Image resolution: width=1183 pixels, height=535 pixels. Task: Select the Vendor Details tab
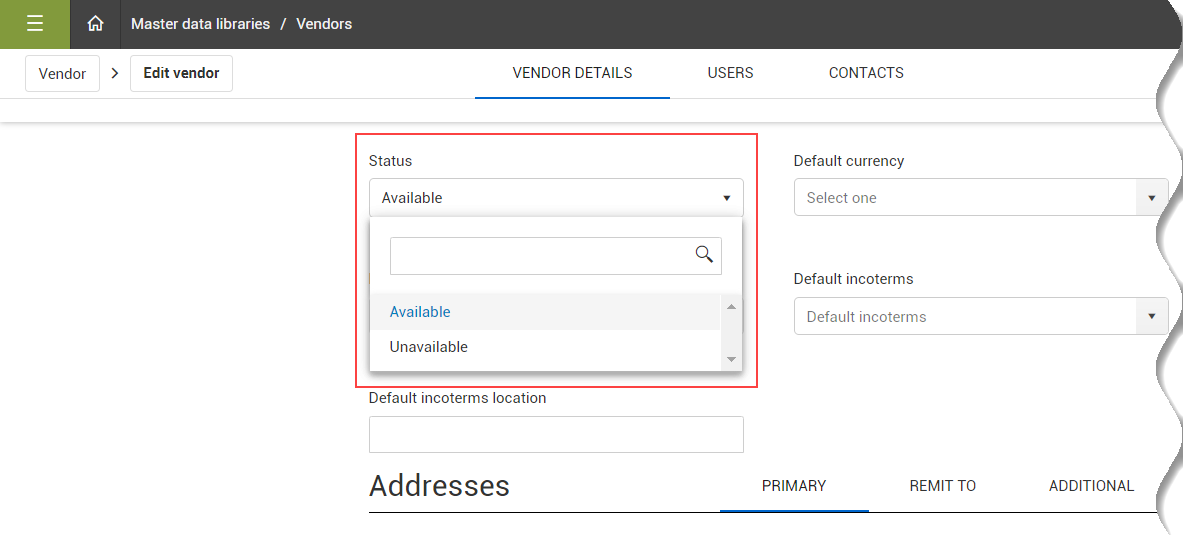(572, 73)
